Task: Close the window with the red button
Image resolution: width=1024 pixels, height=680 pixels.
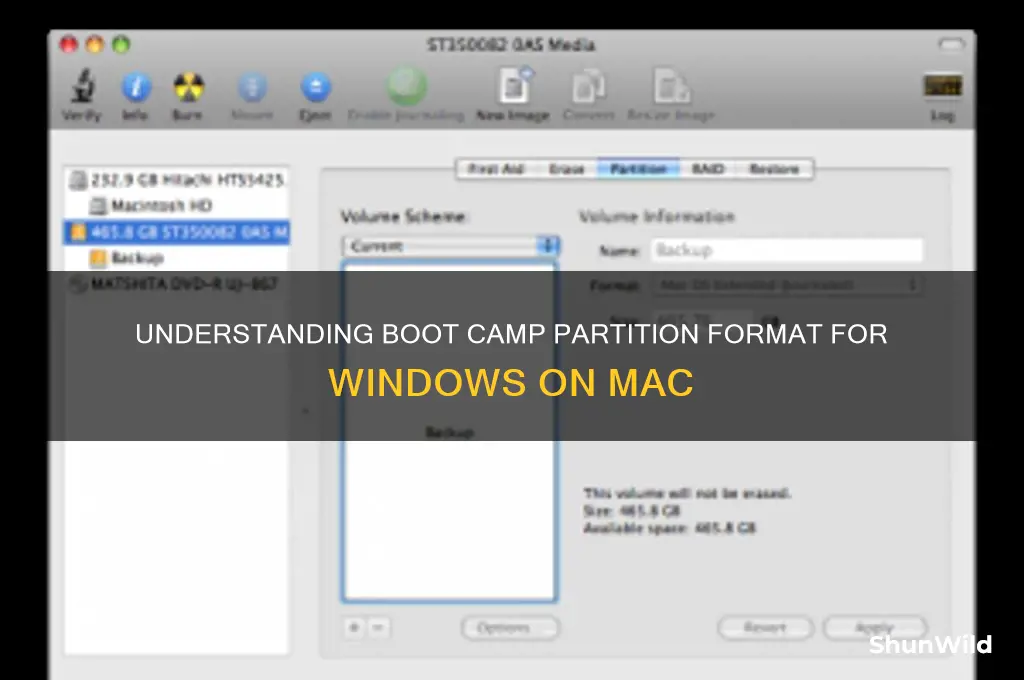Action: coord(69,44)
